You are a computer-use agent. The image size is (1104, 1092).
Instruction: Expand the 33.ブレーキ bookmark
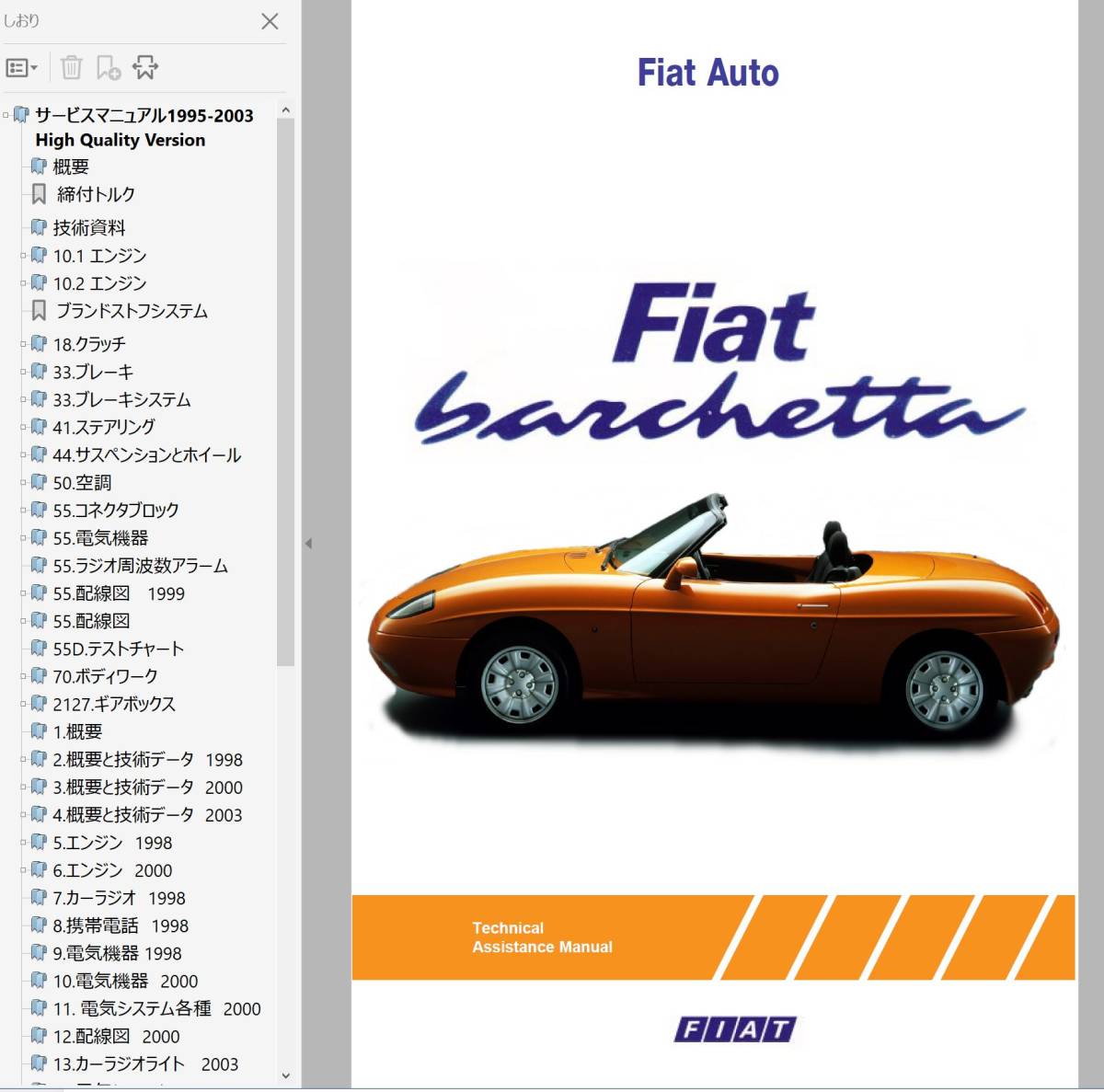24,372
